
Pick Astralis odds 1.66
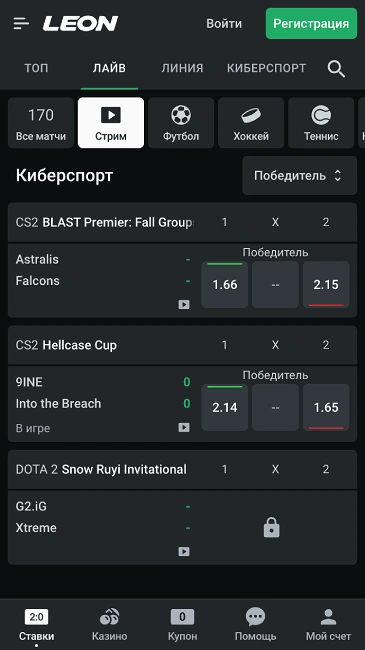pyautogui.click(x=225, y=284)
